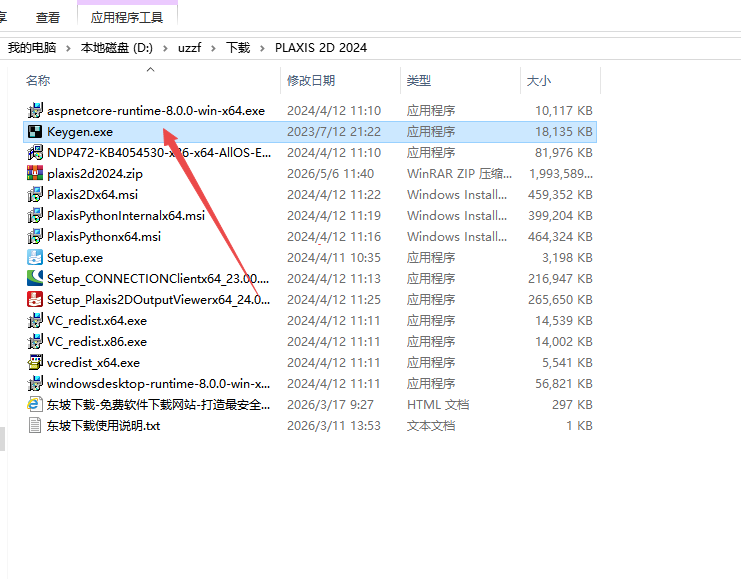Select file name Setup.exe
The width and height of the screenshot is (741, 579).
coord(75,258)
